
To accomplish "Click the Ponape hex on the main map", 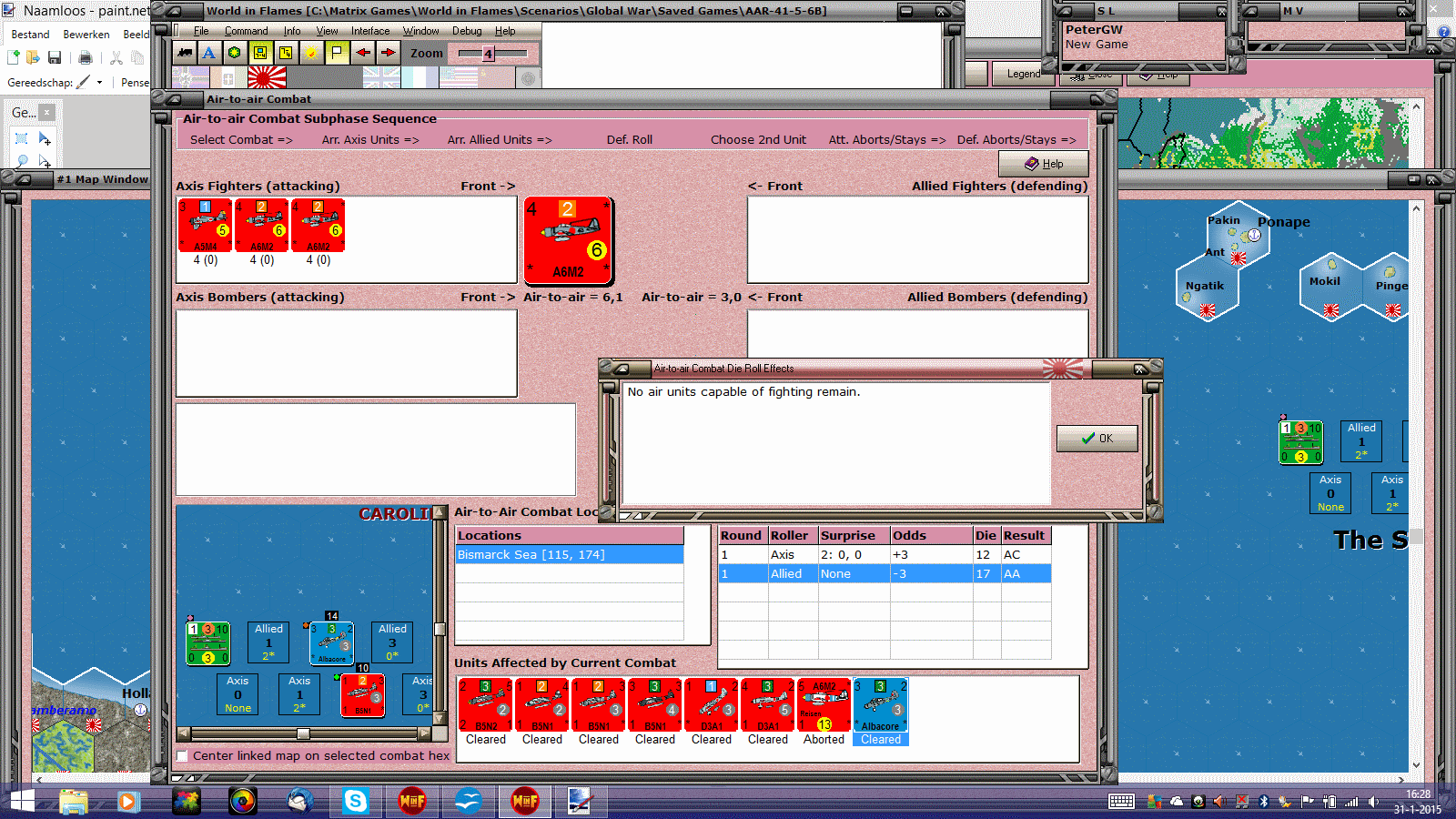I will [x=1239, y=235].
